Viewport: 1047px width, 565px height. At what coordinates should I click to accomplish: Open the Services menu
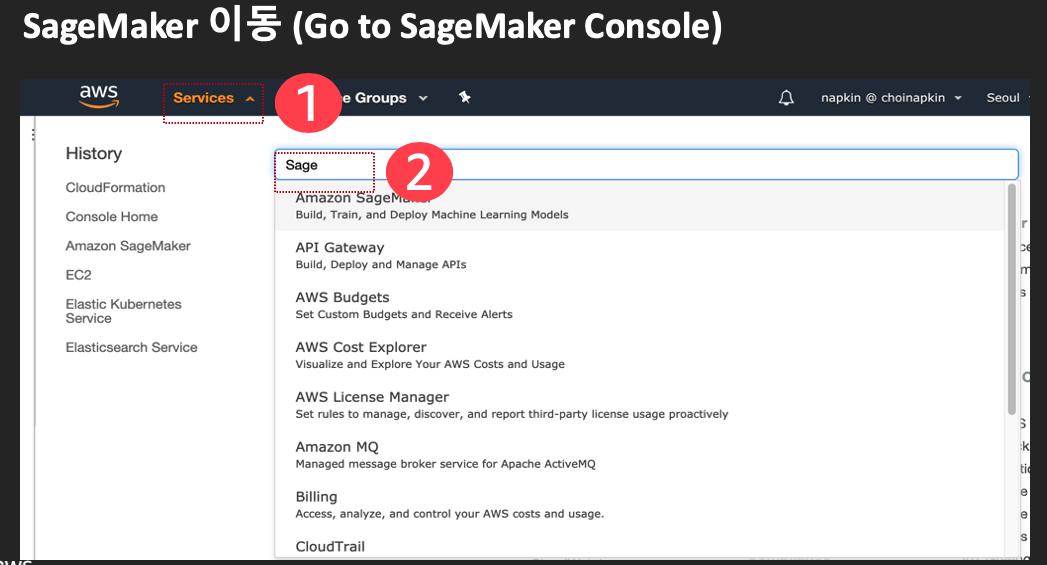click(x=213, y=98)
